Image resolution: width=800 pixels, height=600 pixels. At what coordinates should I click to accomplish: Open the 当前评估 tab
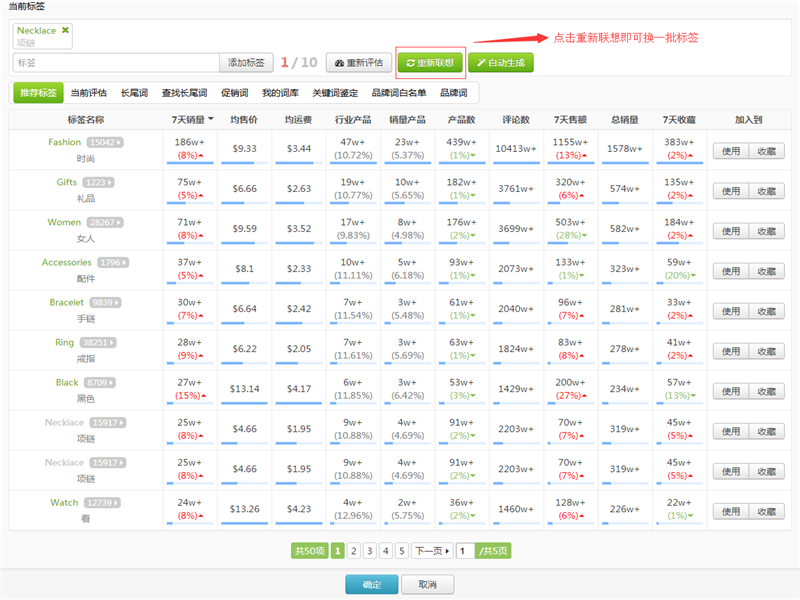point(89,93)
